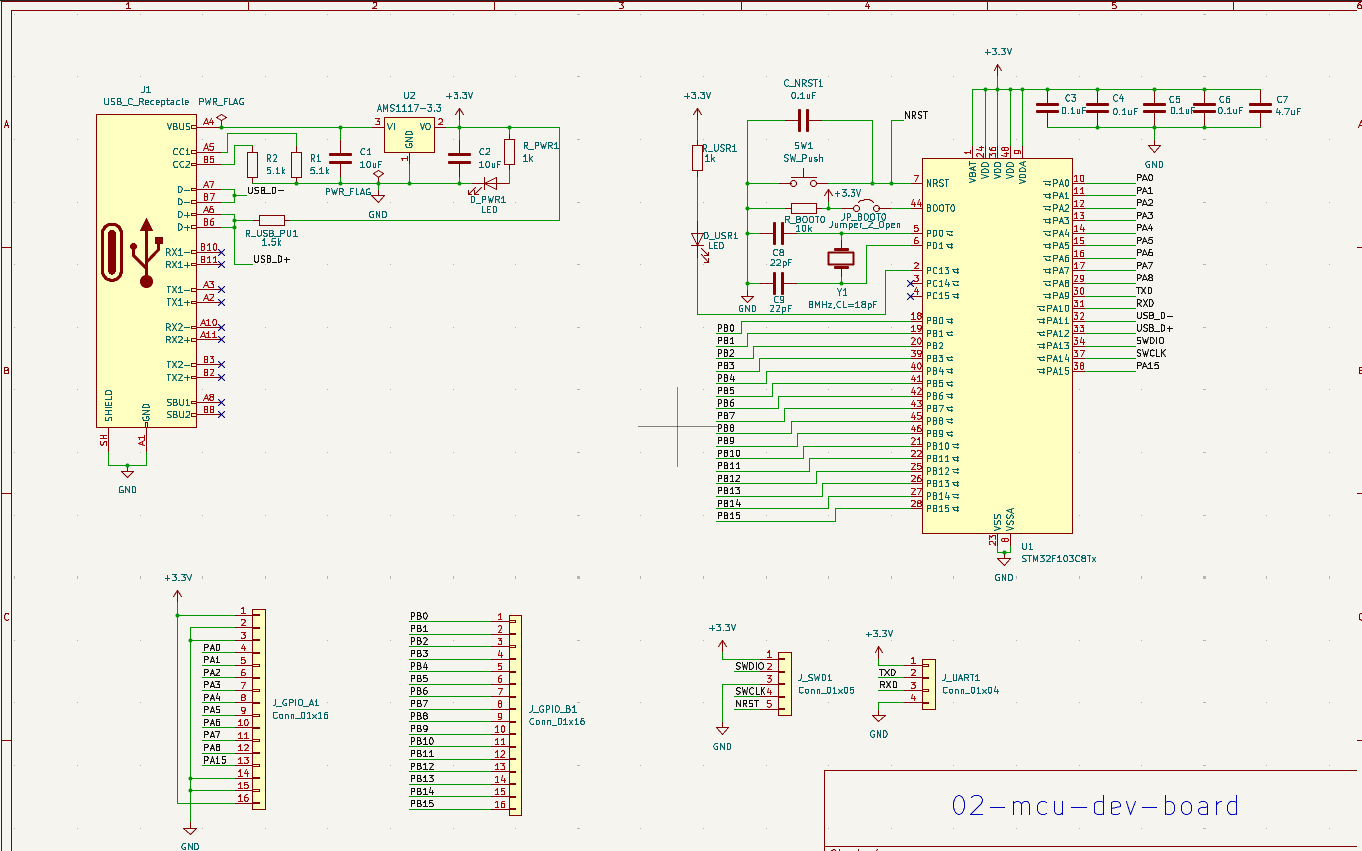This screenshot has height=851, width=1362.
Task: Select the C2 10uF capacitor symbol
Action: [x=459, y=157]
